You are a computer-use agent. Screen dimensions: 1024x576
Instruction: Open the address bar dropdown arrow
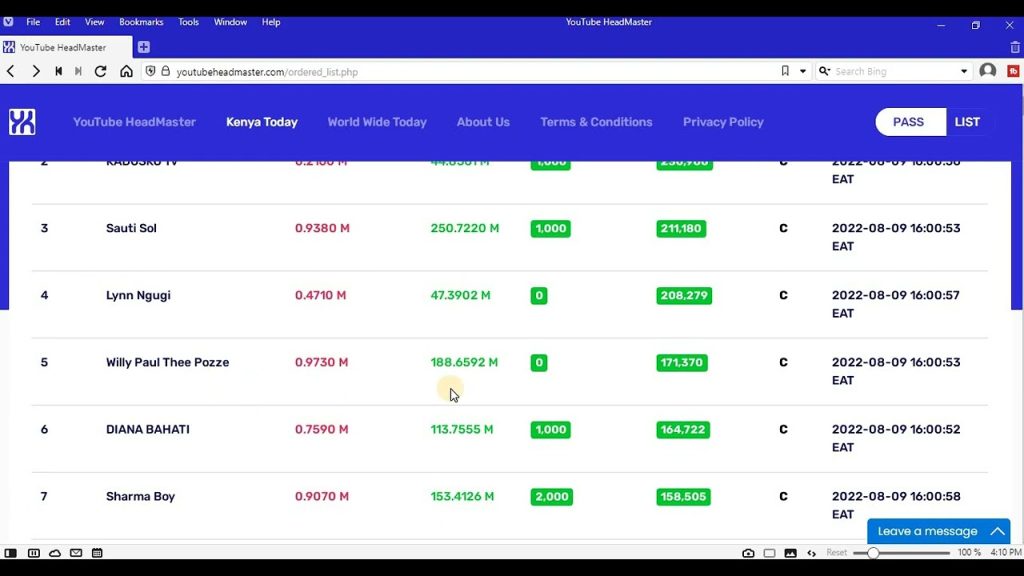(803, 71)
